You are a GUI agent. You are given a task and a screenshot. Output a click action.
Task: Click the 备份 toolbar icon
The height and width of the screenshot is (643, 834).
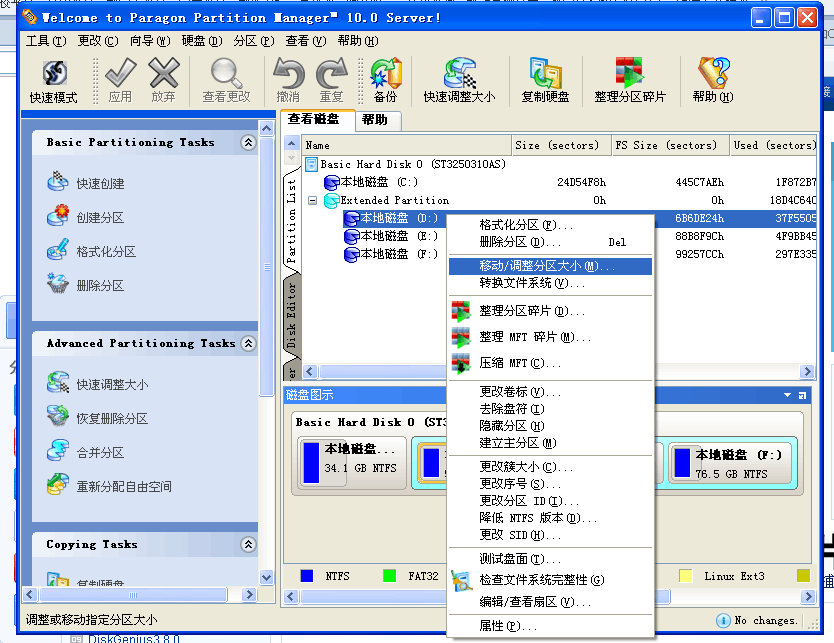pyautogui.click(x=386, y=73)
